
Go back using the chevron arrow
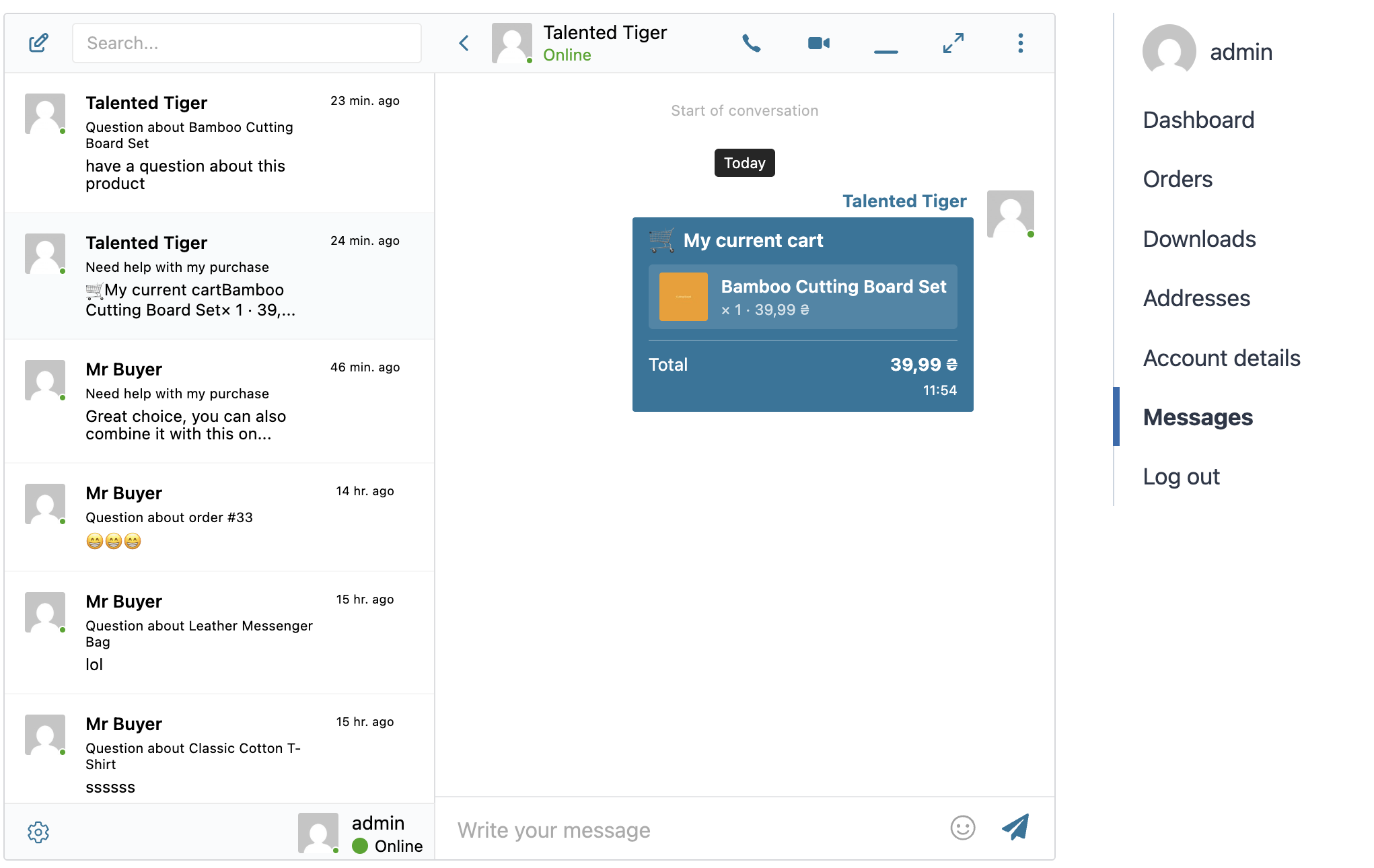tap(464, 43)
